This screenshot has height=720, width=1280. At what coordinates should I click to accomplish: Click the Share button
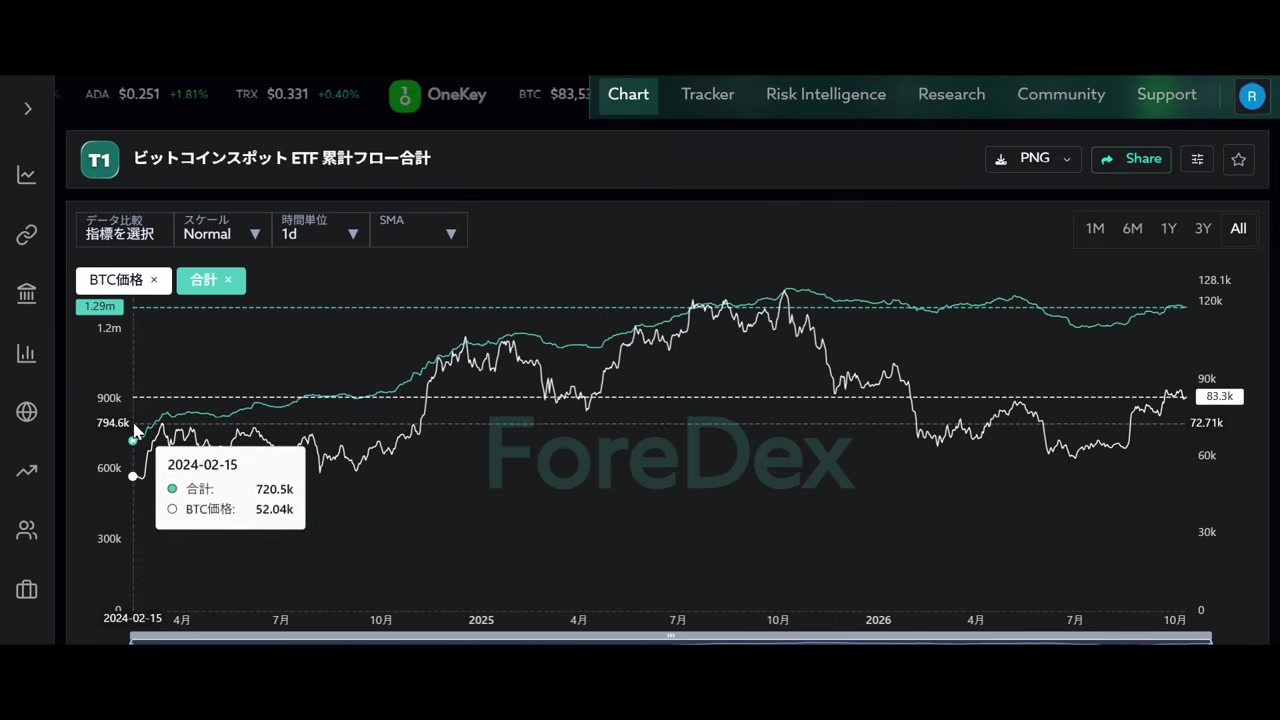1131,159
